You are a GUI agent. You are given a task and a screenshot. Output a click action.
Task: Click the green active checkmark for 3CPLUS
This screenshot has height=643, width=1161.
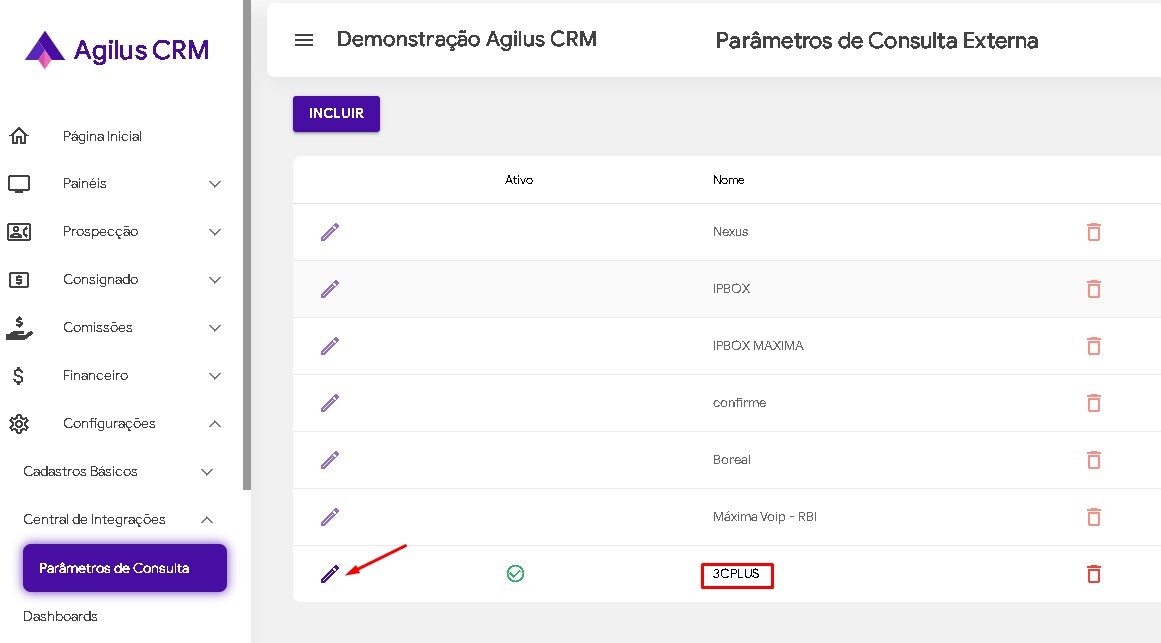515,573
